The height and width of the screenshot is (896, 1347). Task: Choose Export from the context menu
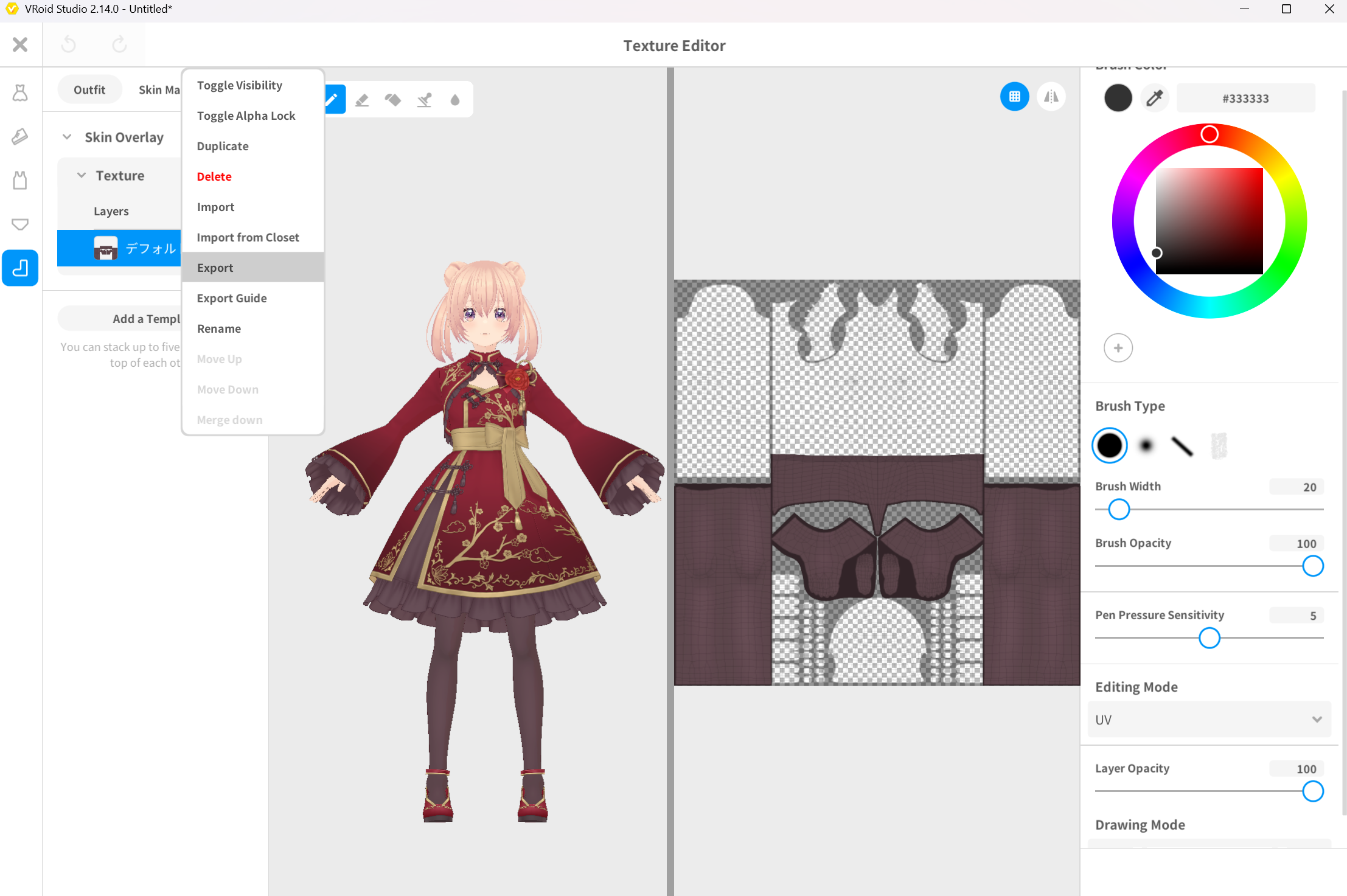(x=252, y=268)
